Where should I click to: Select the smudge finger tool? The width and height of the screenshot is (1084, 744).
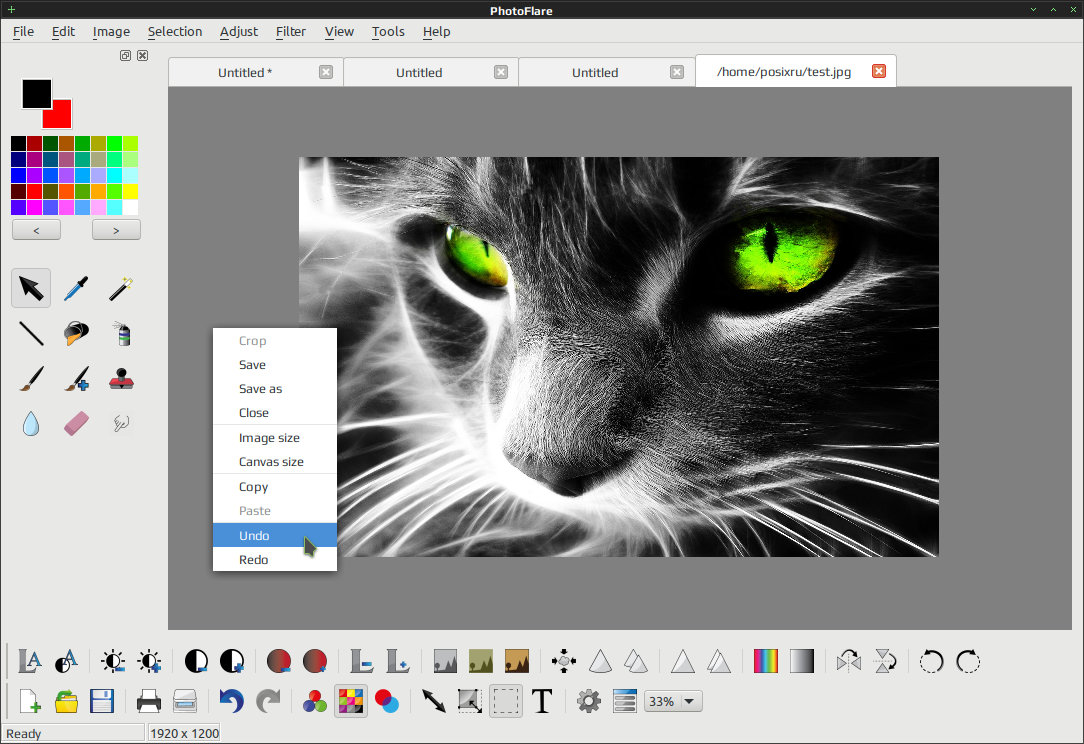coord(121,423)
